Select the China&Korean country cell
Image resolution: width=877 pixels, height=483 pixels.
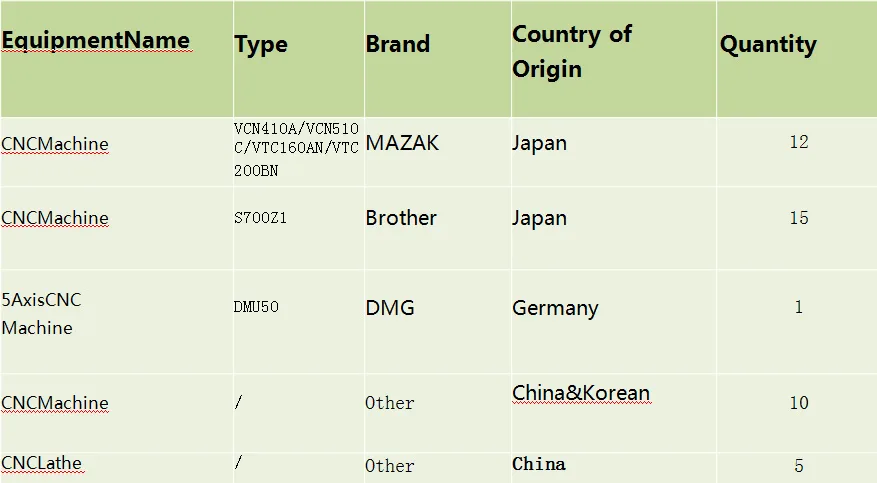tap(581, 393)
